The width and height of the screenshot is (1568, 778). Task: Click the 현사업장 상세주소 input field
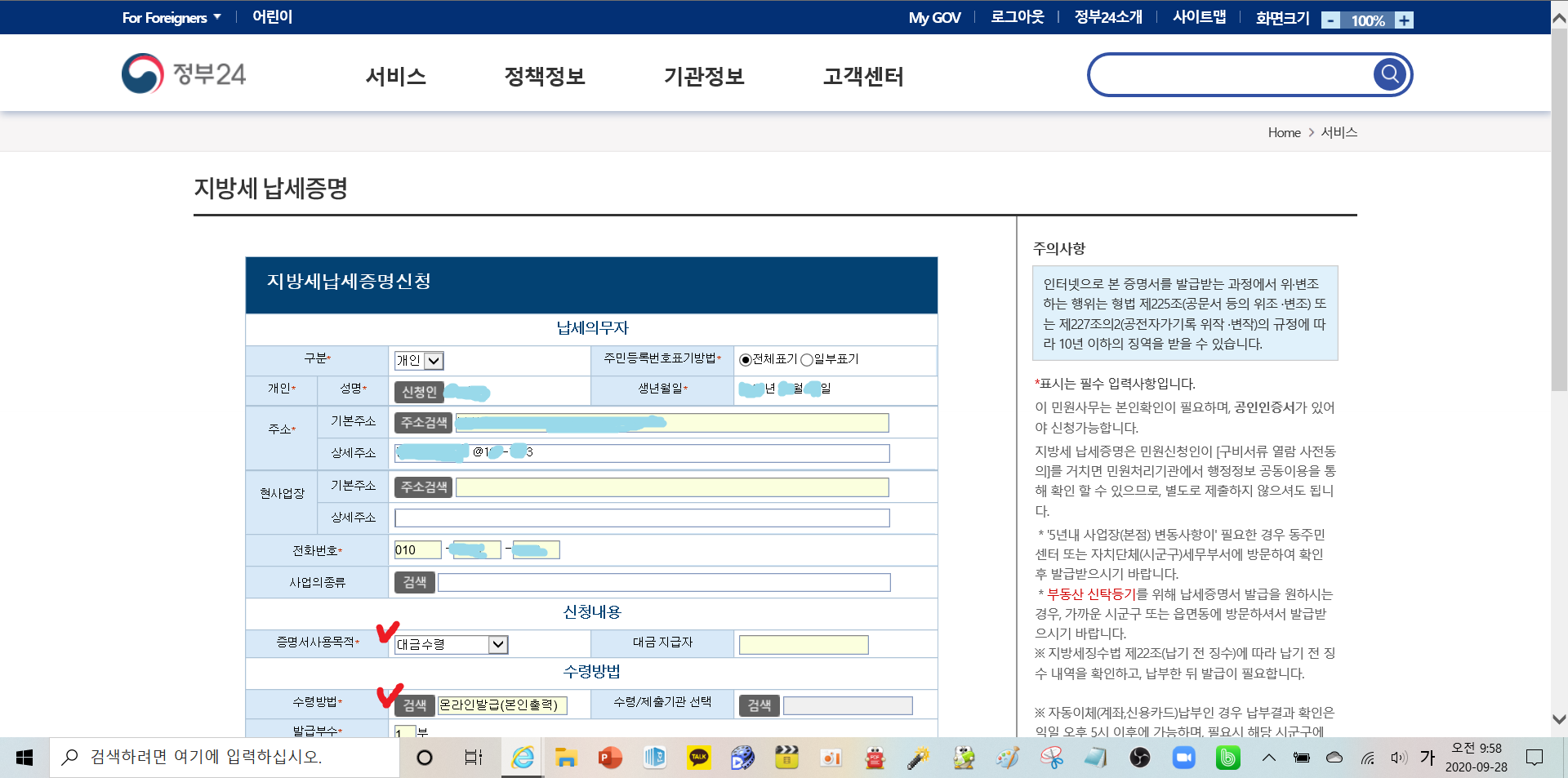pyautogui.click(x=642, y=518)
